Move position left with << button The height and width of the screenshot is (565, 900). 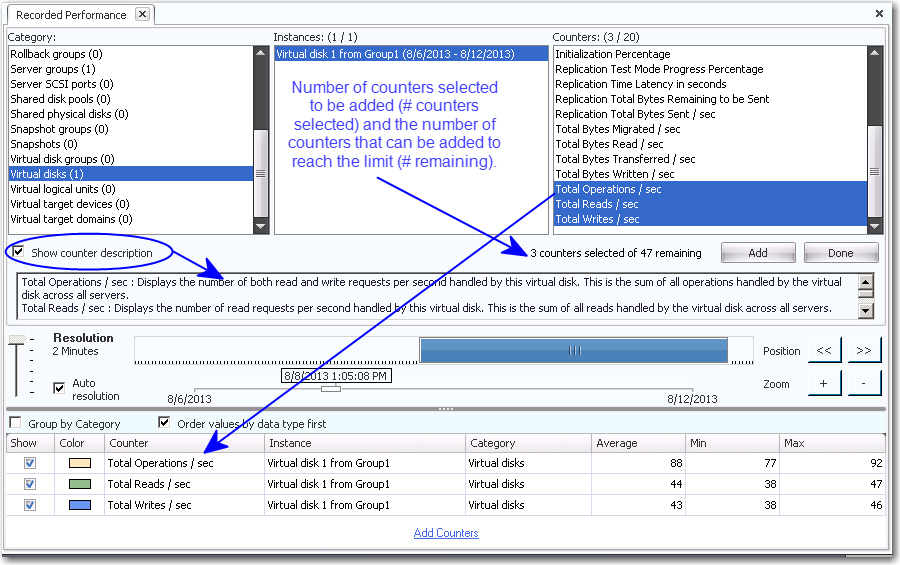[824, 350]
